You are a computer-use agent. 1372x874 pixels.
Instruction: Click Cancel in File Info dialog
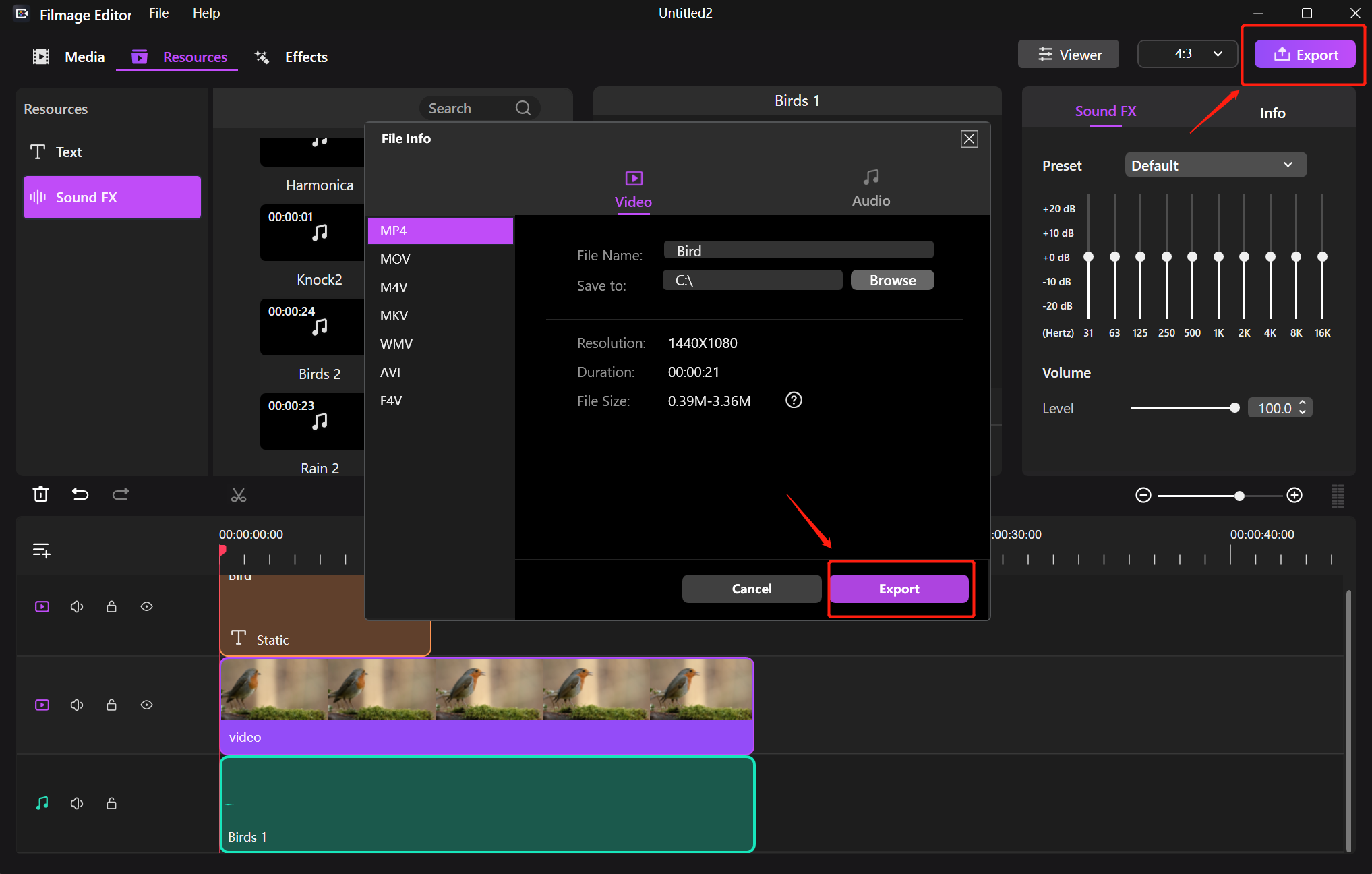coord(751,589)
